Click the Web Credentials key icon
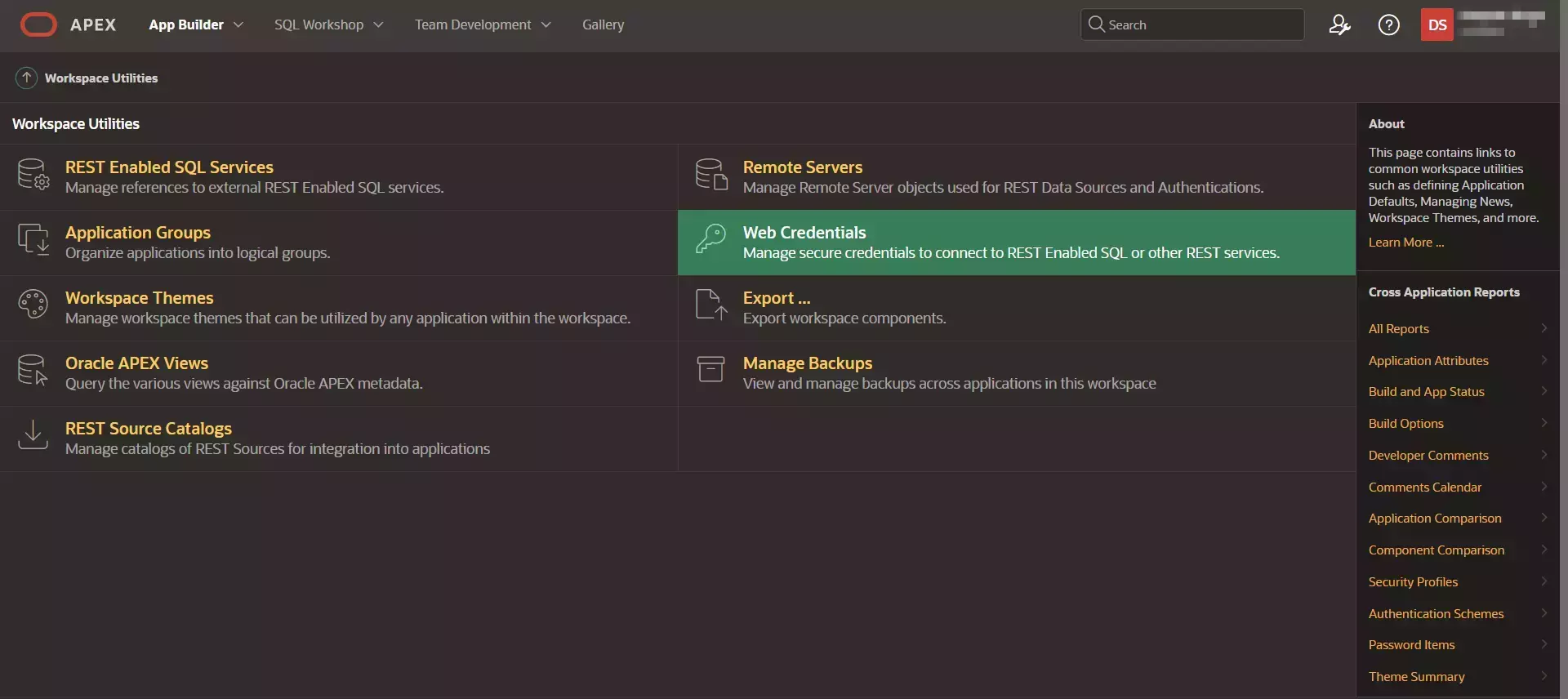The width and height of the screenshot is (1568, 699). pyautogui.click(x=711, y=239)
